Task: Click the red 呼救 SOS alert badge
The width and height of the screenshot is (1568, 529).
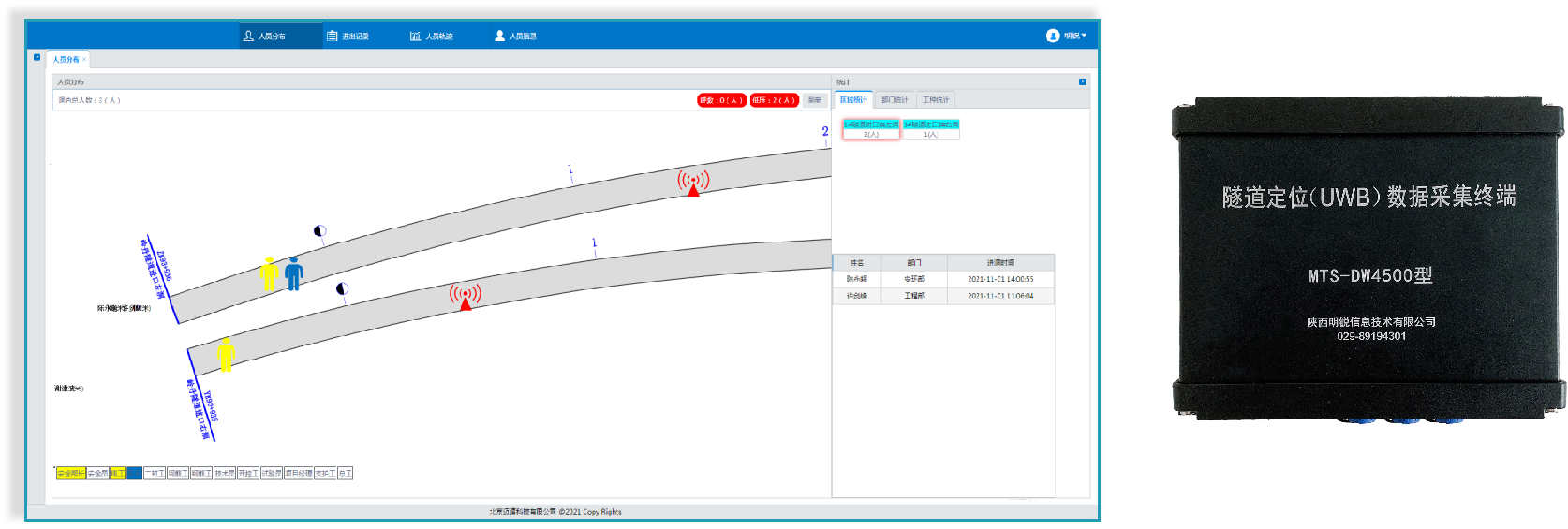Action: click(721, 100)
